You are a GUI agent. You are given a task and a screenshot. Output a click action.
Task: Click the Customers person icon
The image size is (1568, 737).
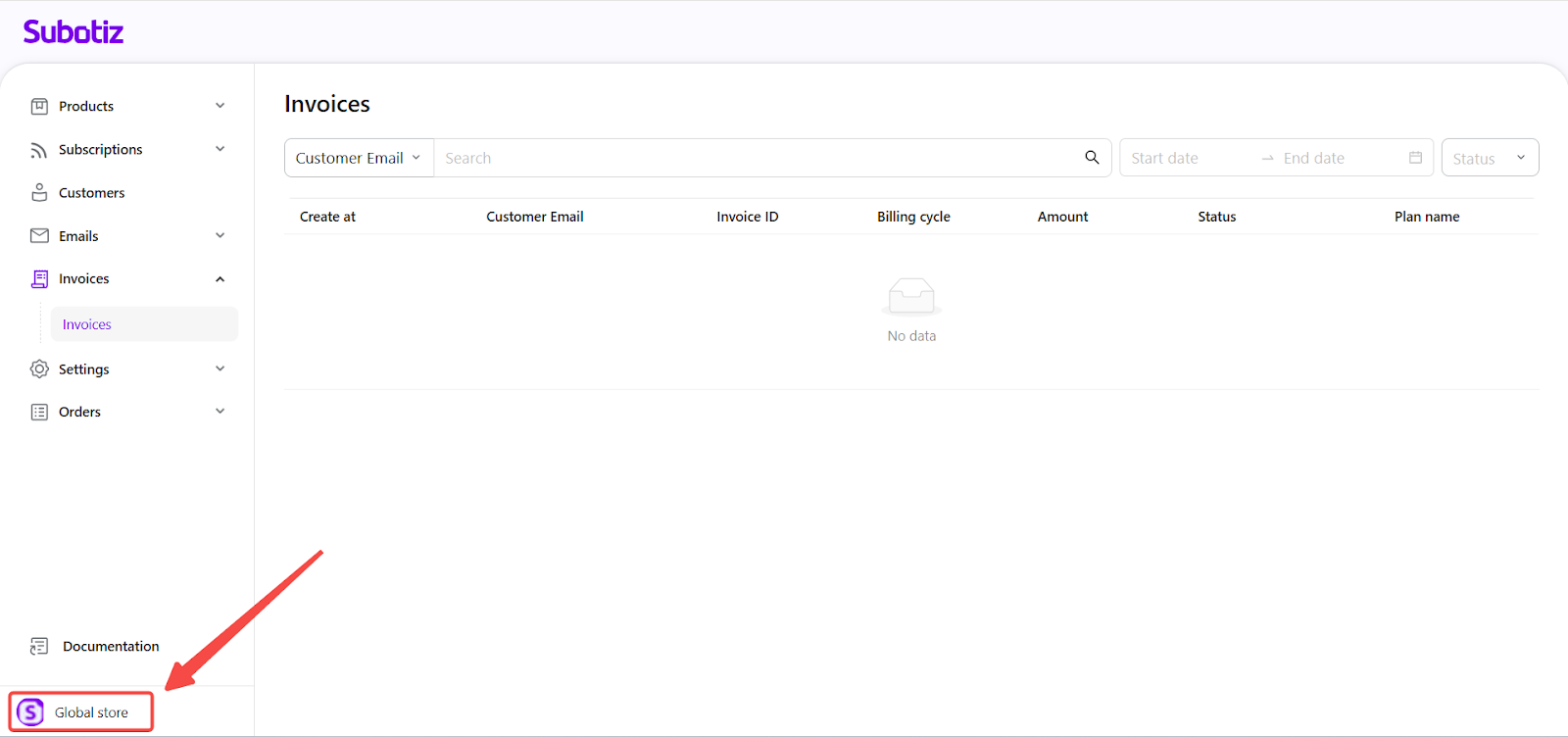(39, 193)
